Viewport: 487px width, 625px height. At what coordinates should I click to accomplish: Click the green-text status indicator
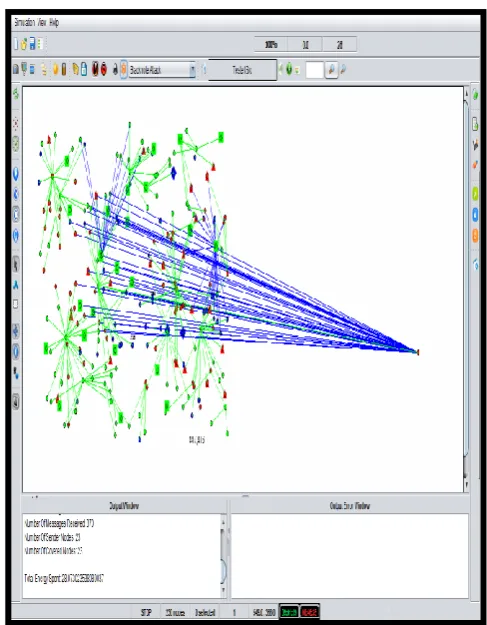click(289, 612)
